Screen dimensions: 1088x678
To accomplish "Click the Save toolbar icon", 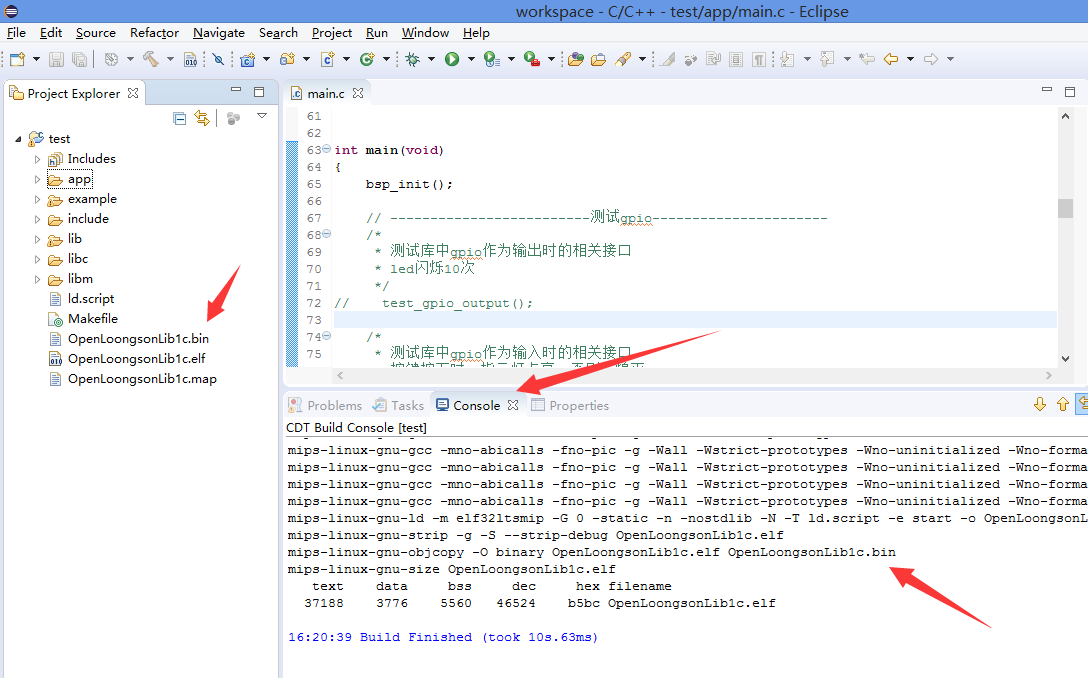I will point(56,59).
